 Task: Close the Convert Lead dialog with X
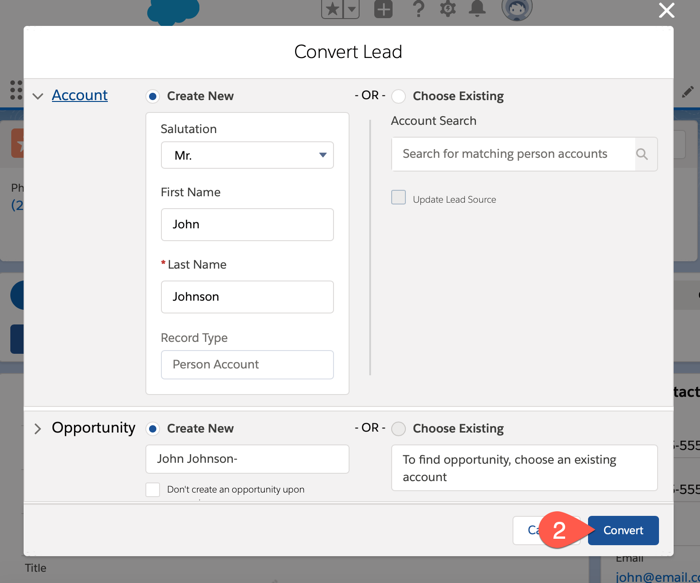click(x=666, y=11)
